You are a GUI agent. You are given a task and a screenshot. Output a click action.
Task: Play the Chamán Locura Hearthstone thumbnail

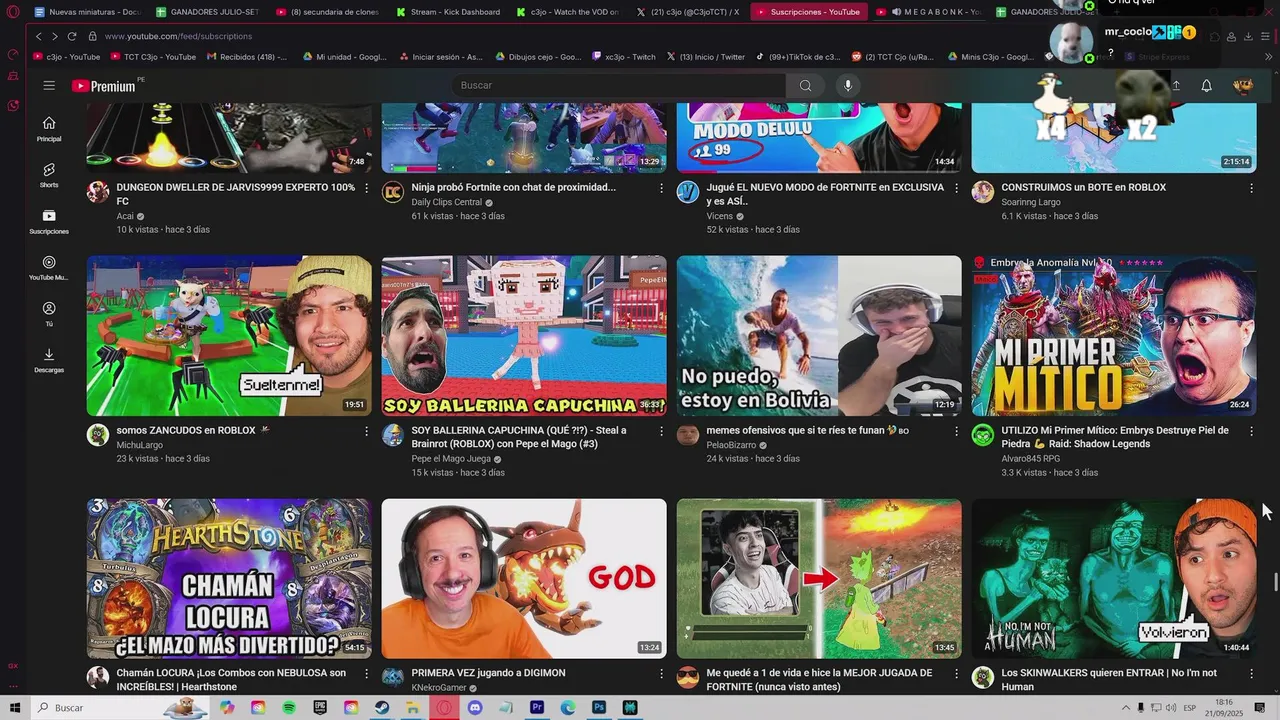229,579
